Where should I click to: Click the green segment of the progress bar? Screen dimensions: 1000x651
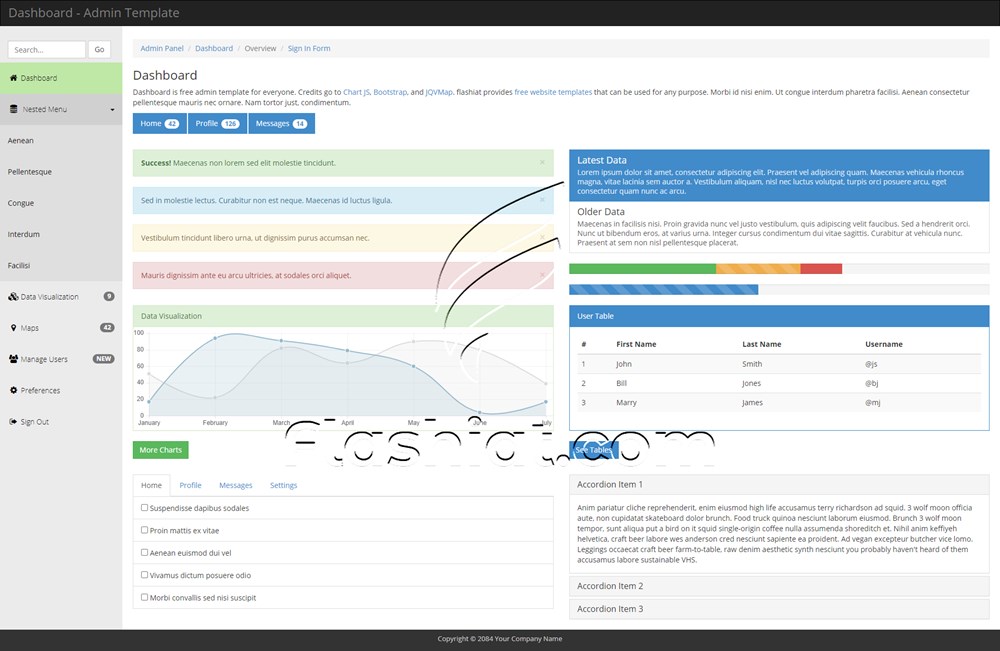tap(642, 269)
